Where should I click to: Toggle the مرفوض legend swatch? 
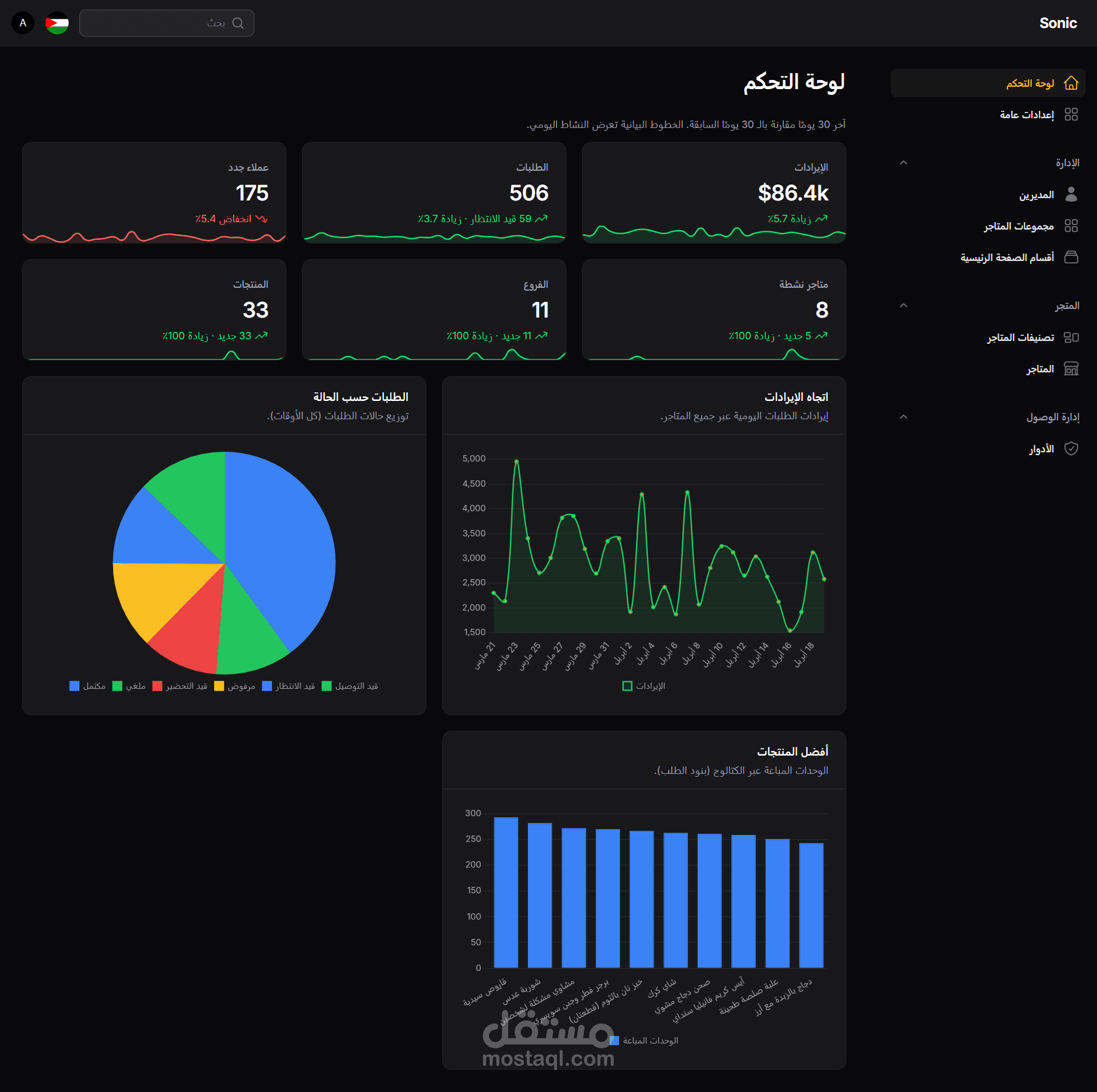(x=219, y=686)
